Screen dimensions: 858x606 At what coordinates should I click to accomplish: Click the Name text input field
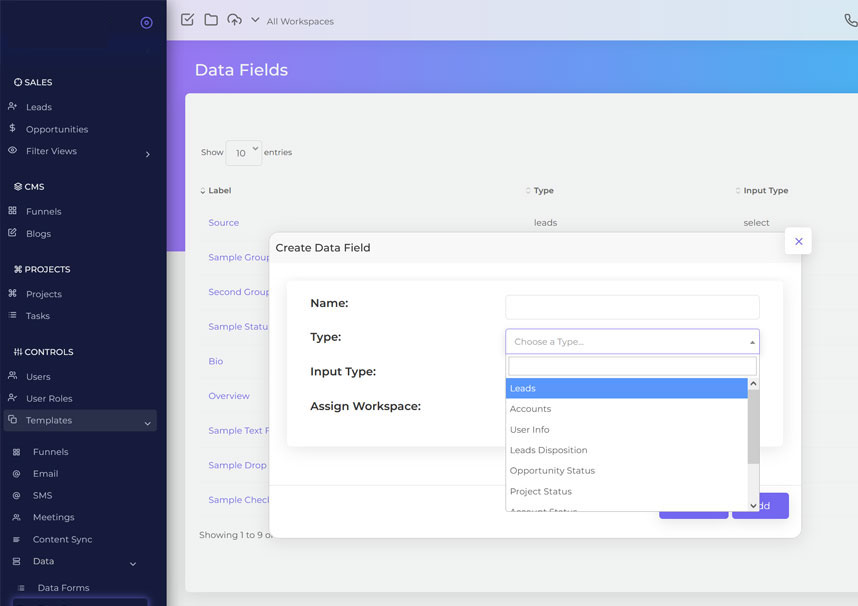632,307
